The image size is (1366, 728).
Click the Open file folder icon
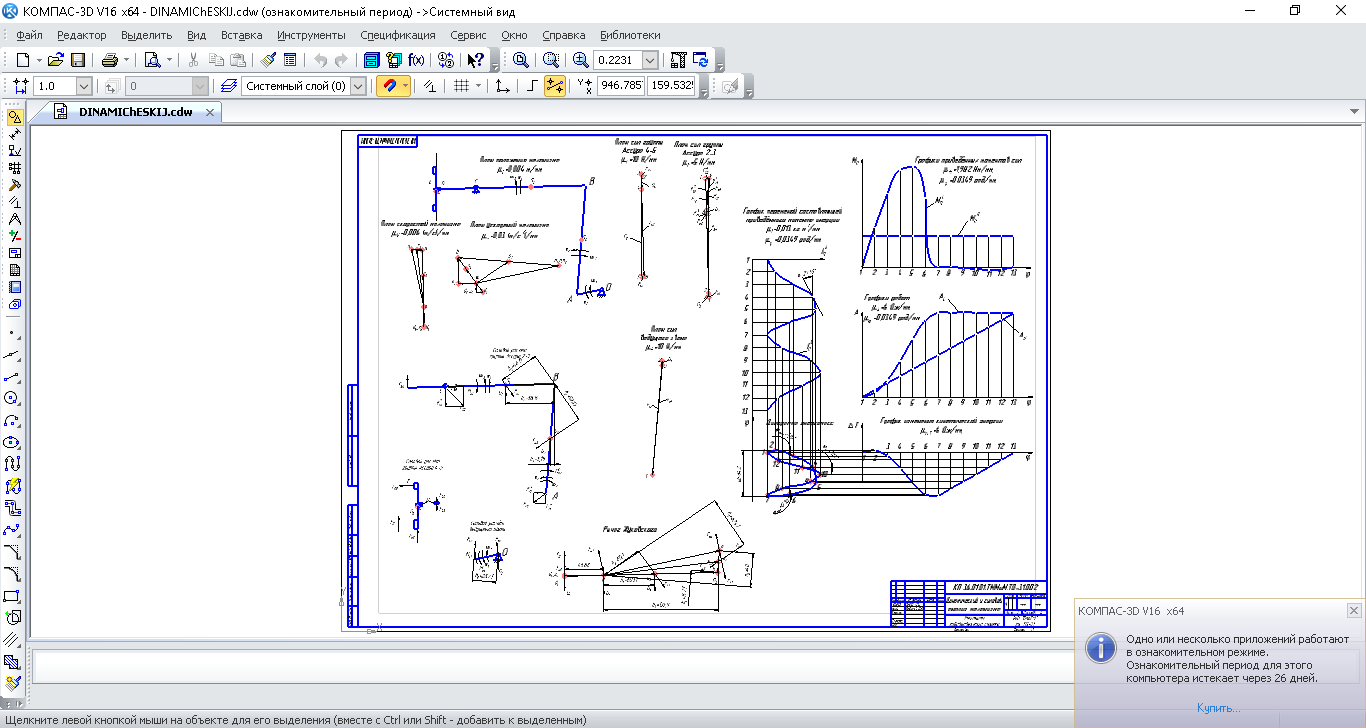[56, 60]
